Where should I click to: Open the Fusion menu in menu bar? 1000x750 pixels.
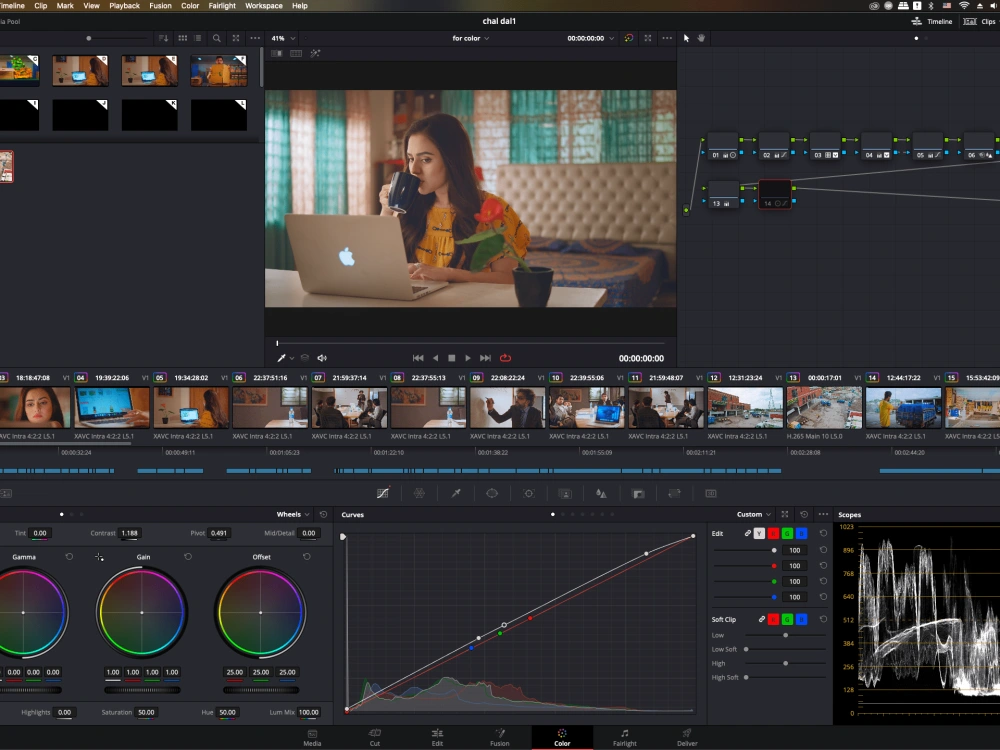coord(160,6)
